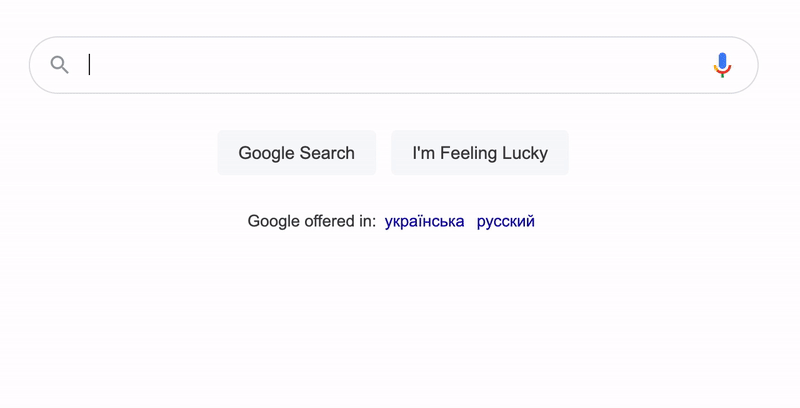The height and width of the screenshot is (408, 800).
Task: Submit the query using Google Search
Action: coord(296,152)
